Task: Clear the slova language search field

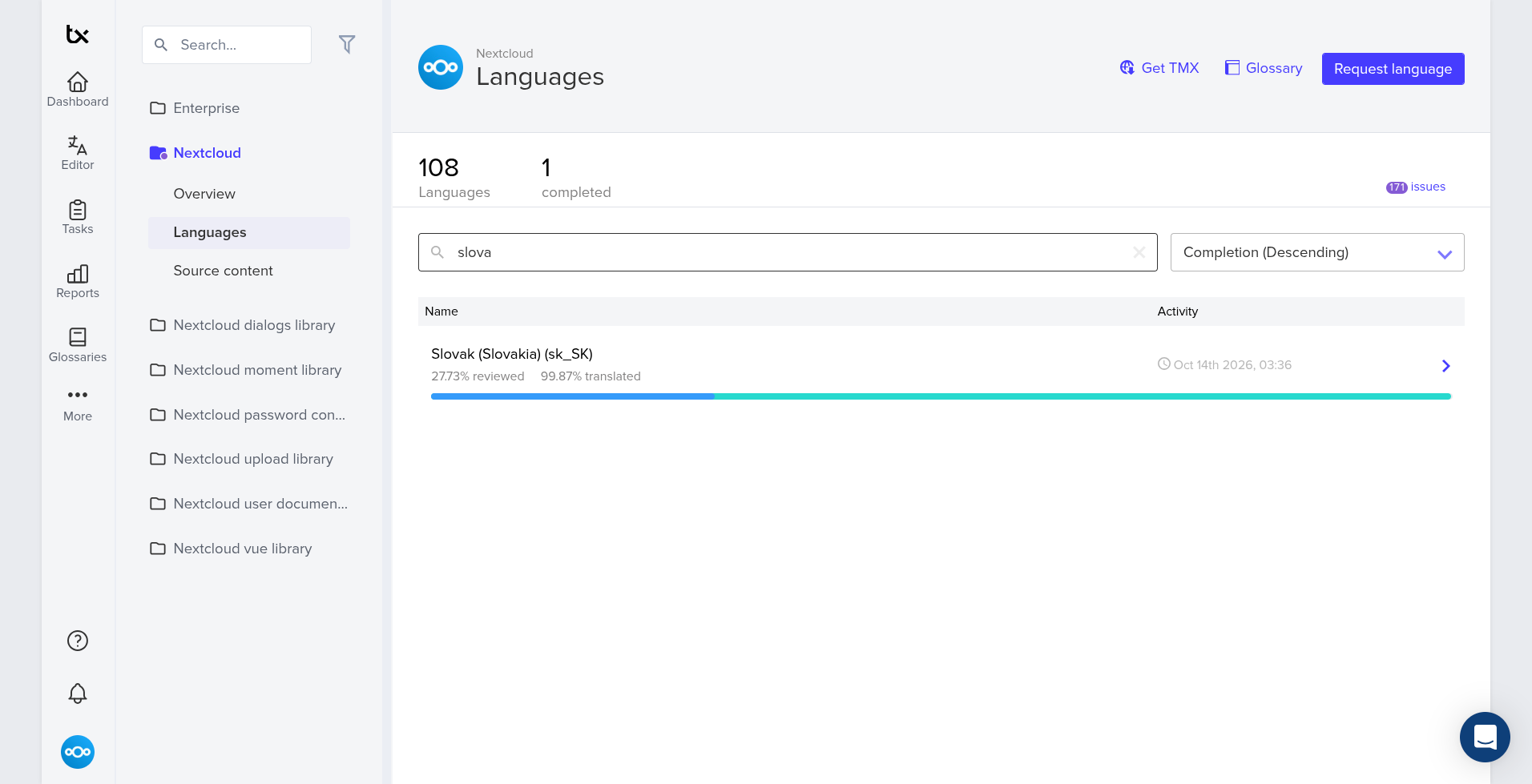Action: [1139, 252]
